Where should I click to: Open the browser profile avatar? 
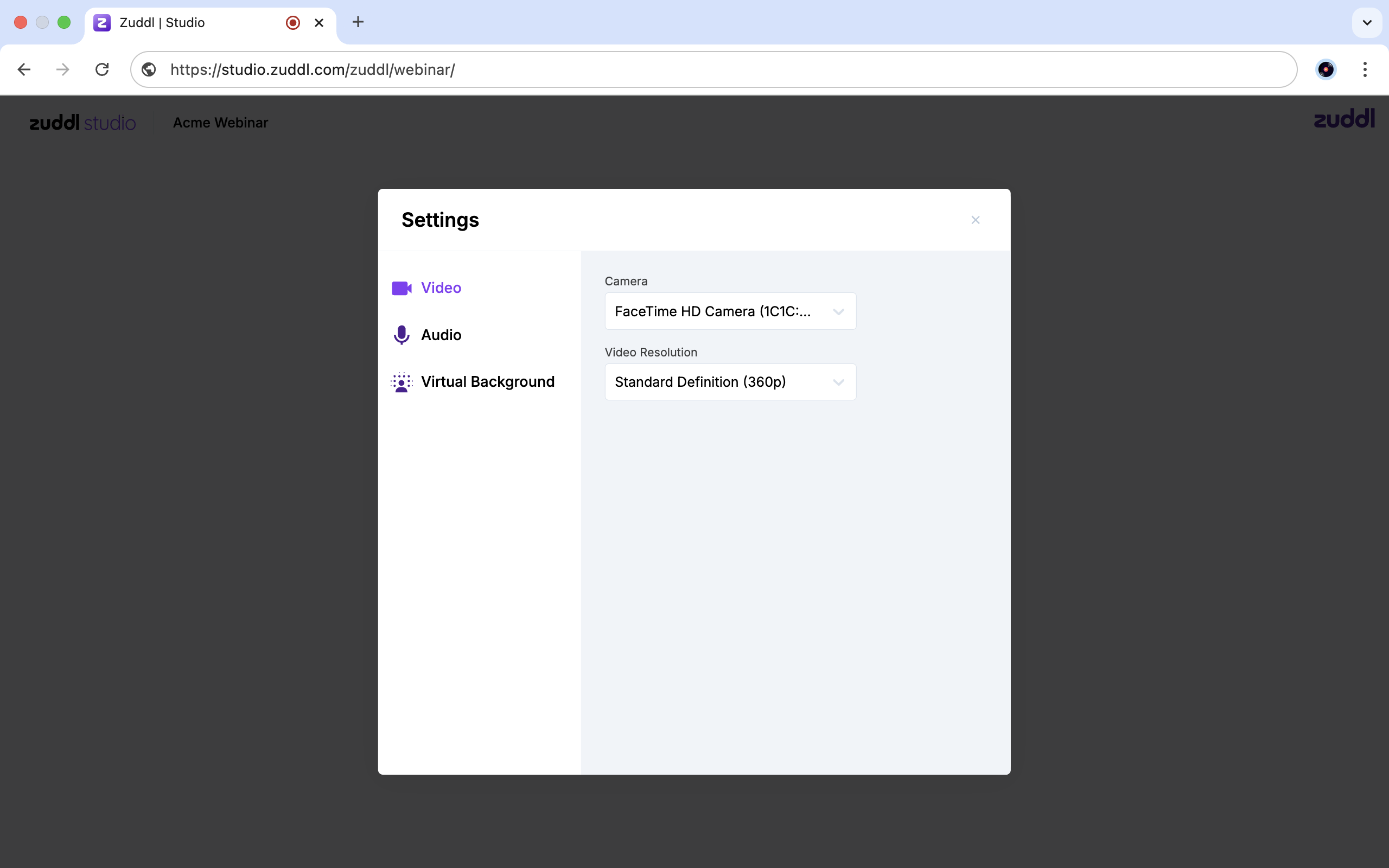point(1326,69)
